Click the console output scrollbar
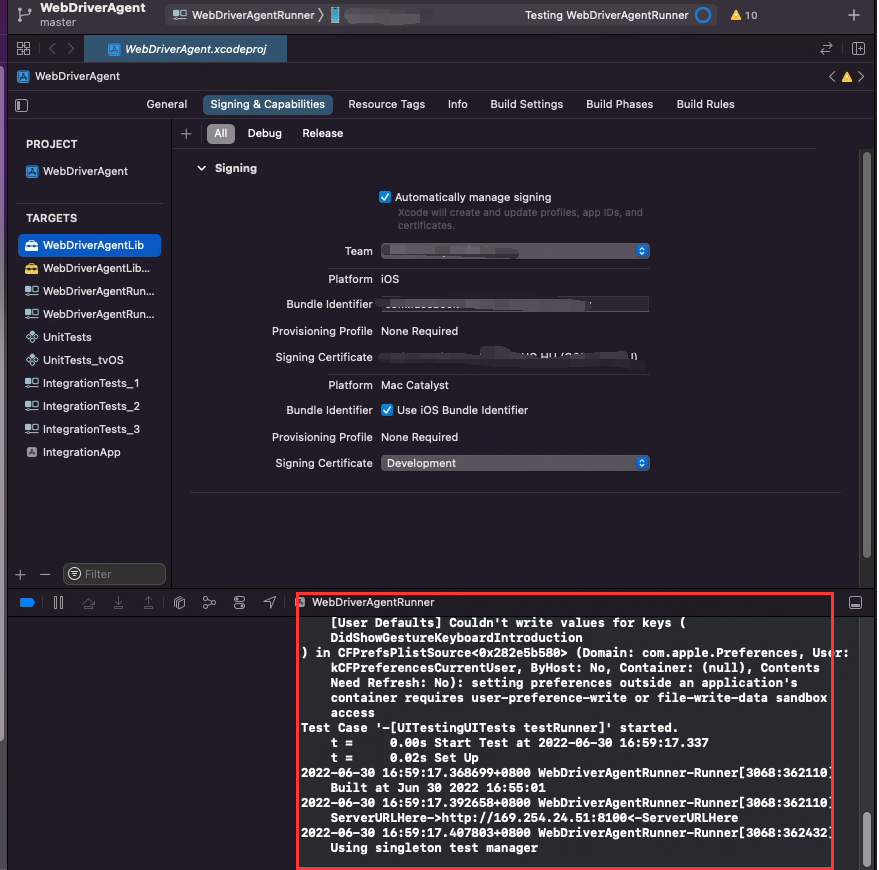 (x=867, y=838)
